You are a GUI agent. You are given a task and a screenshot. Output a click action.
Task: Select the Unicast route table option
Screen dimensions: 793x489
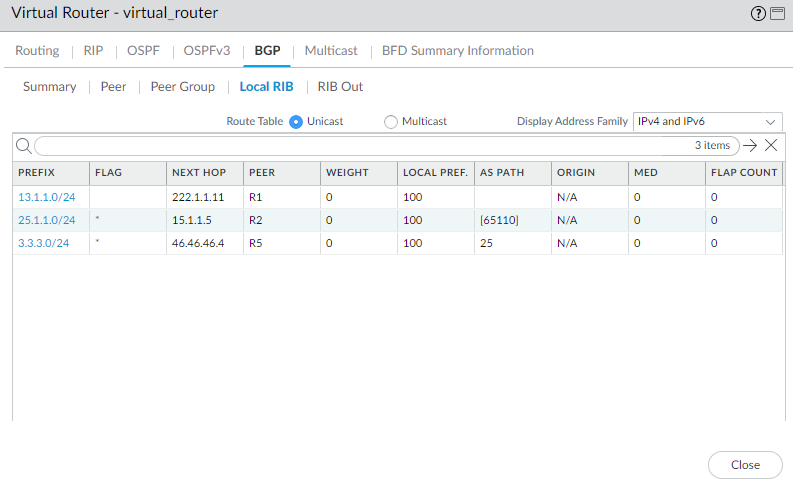(x=296, y=122)
